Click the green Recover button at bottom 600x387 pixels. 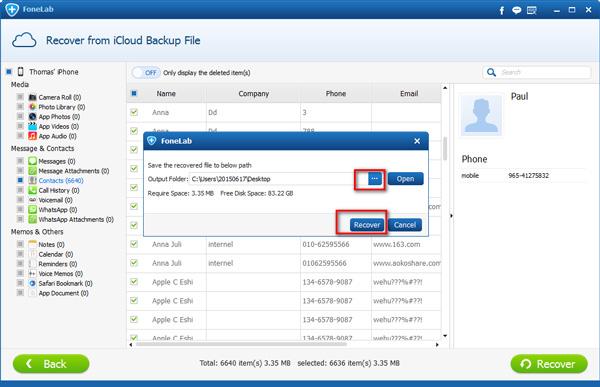coord(549,364)
